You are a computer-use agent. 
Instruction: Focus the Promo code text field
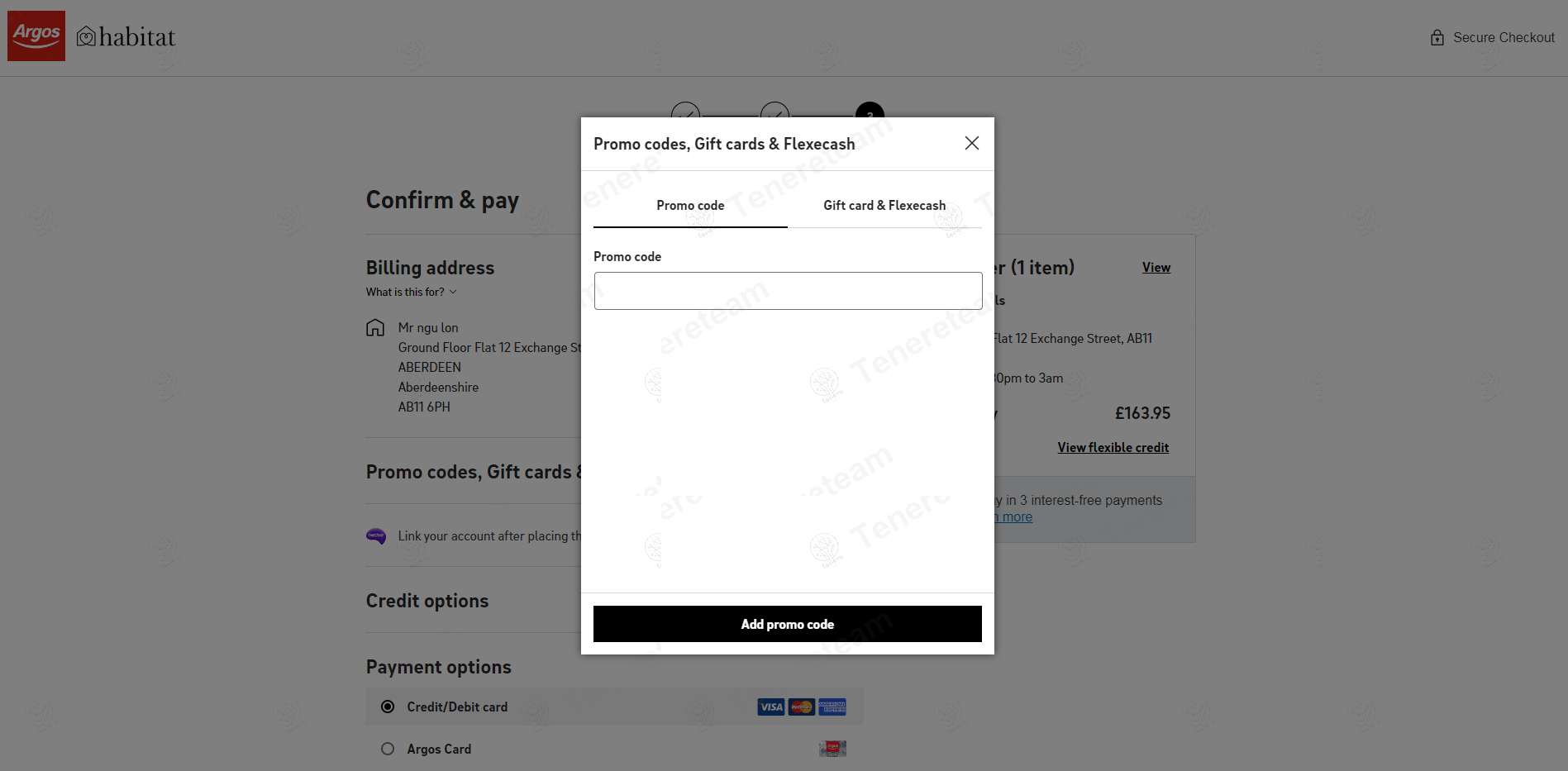788,291
